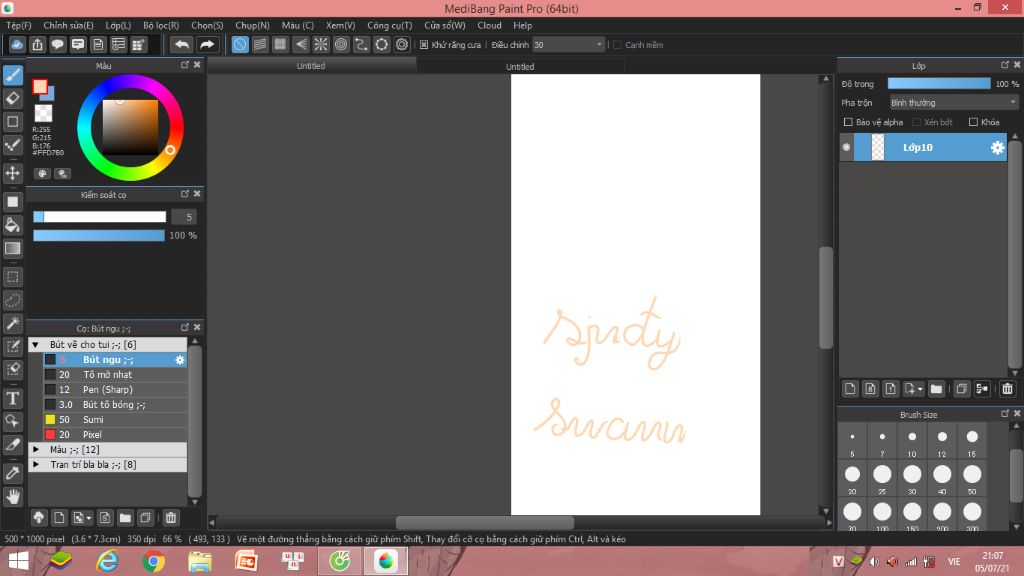Select the Move tool

12,173
